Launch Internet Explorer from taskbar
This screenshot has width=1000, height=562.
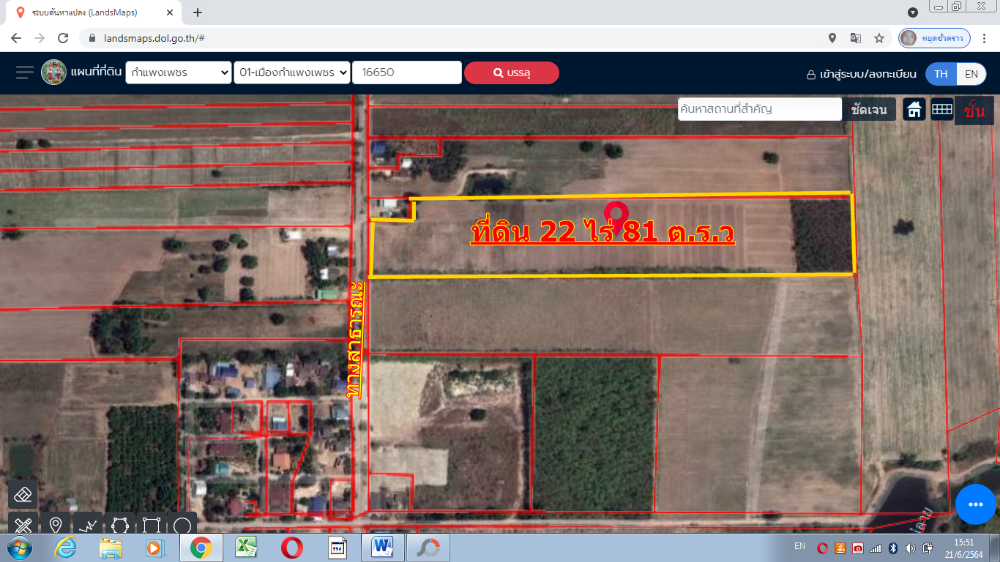66,548
